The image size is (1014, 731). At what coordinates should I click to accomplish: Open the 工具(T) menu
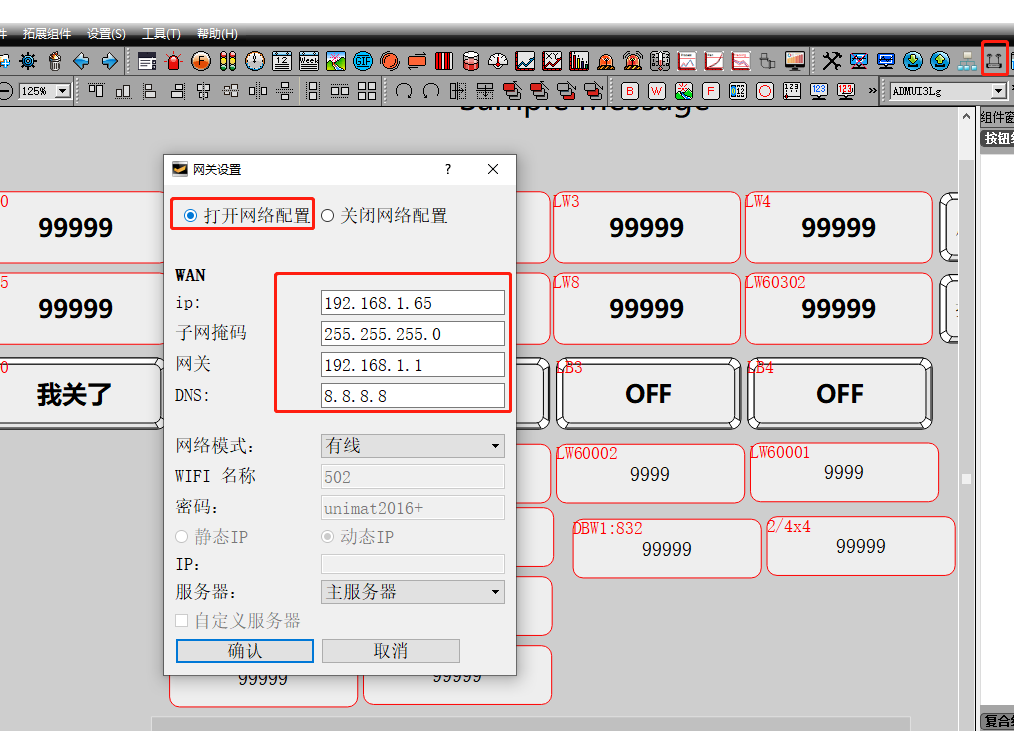click(x=162, y=34)
